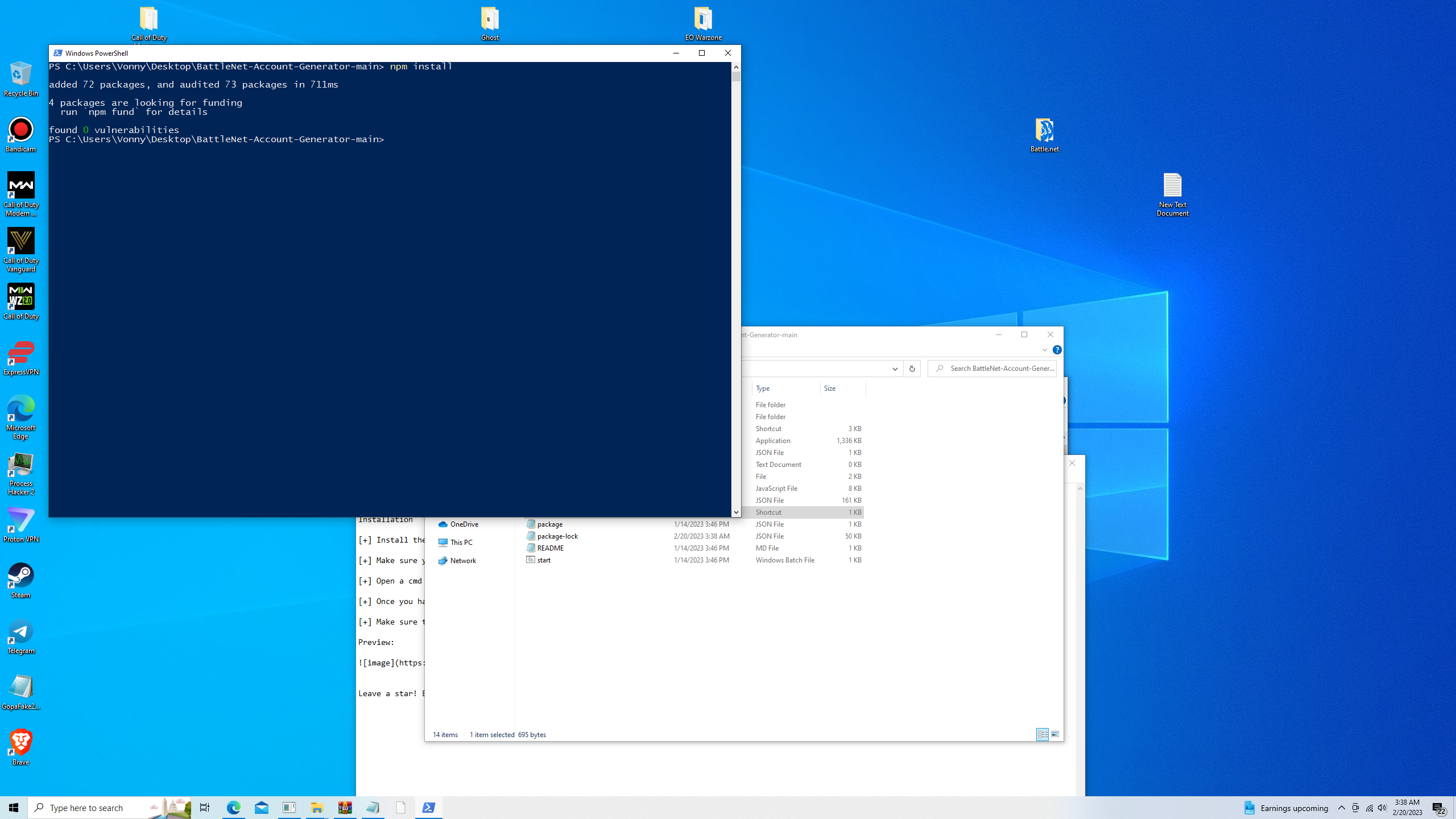Open WinRAR from the taskbar
The height and width of the screenshot is (819, 1456).
(x=344, y=807)
